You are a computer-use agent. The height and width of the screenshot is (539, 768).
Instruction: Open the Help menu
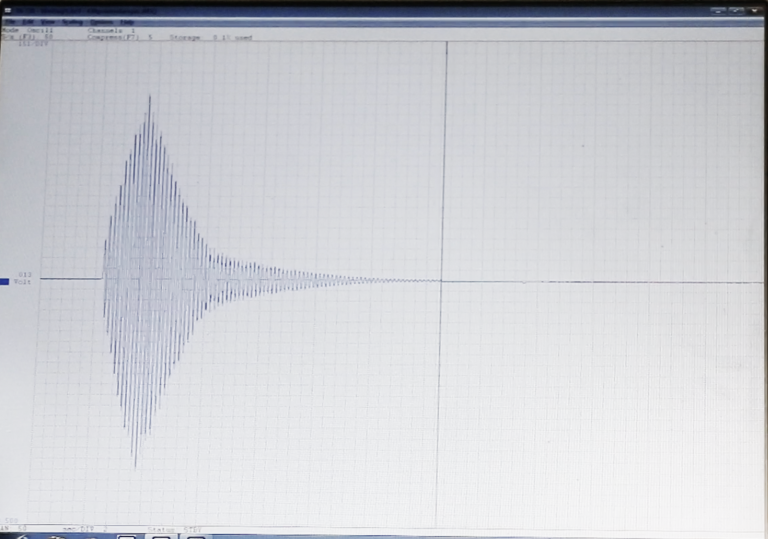tap(127, 22)
